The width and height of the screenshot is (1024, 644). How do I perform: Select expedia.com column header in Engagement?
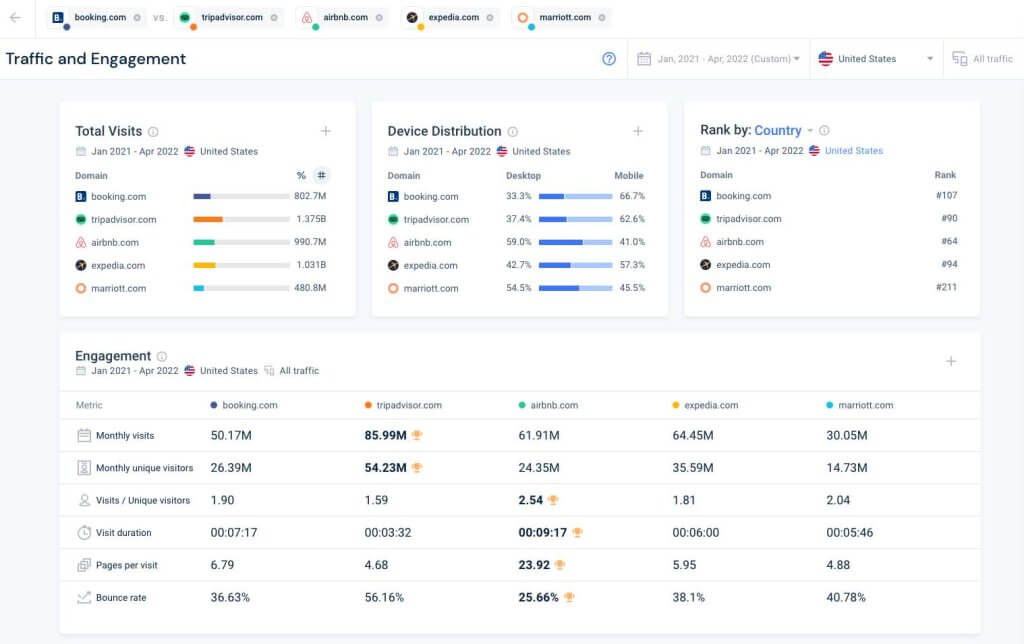pos(705,405)
